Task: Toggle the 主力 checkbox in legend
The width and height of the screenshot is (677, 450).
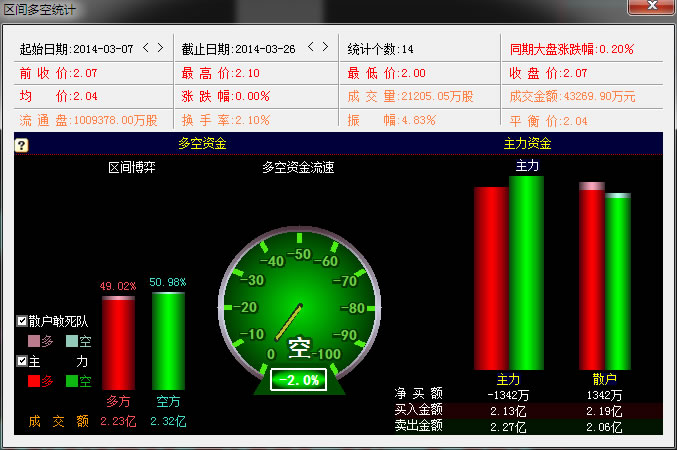Action: point(22,361)
